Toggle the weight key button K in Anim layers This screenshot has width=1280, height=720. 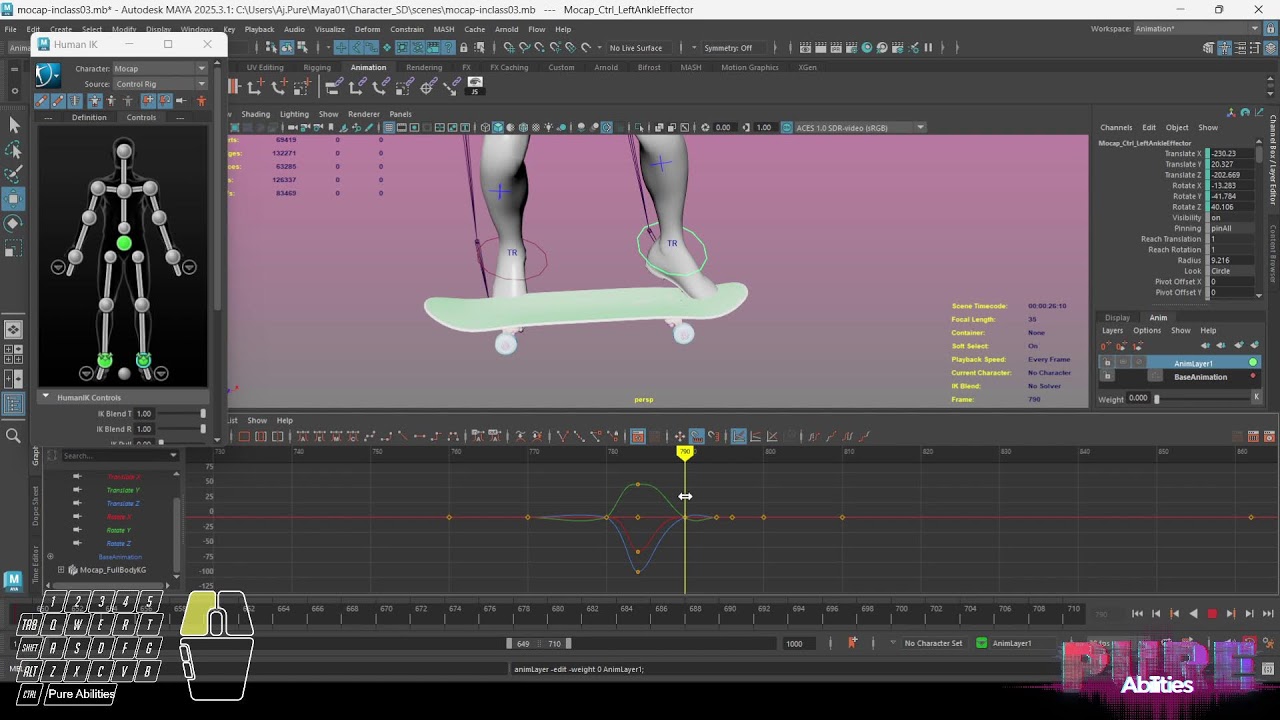tap(1256, 397)
